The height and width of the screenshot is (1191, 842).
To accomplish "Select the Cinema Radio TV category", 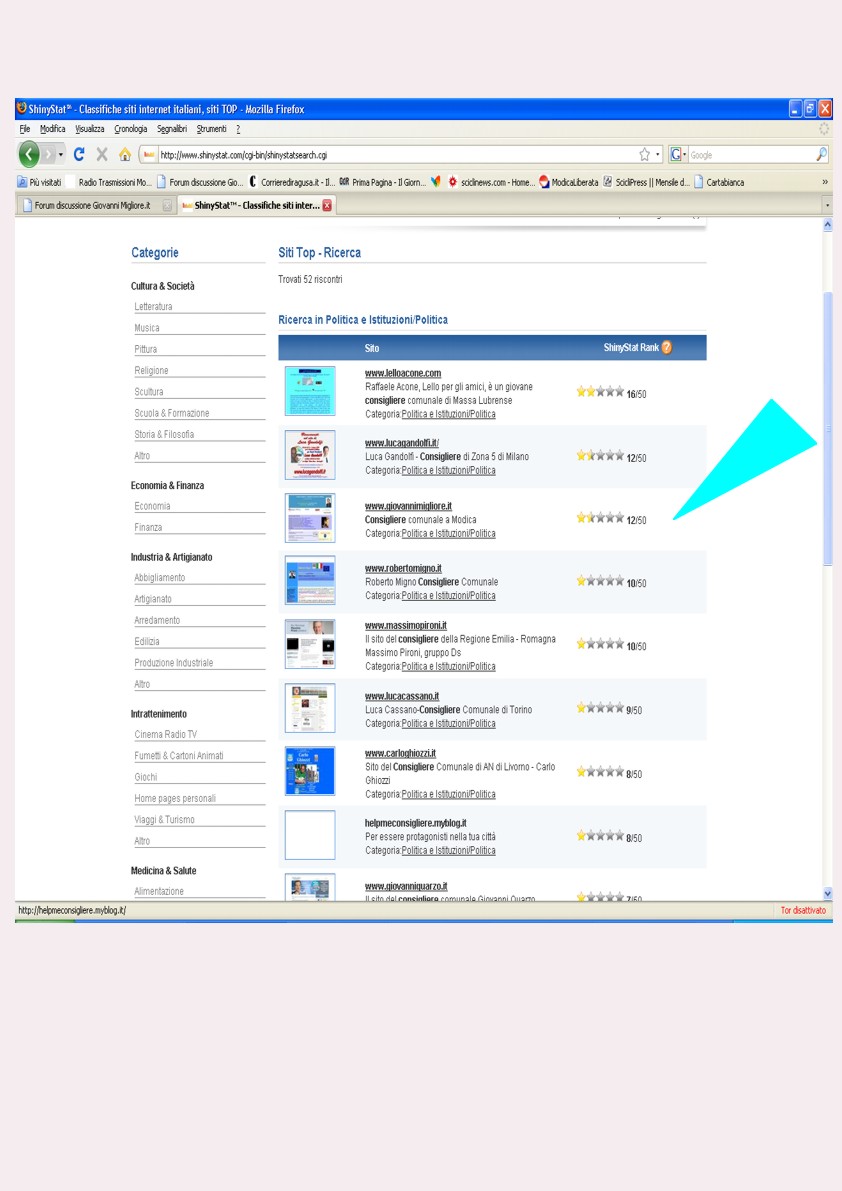I will coord(166,735).
